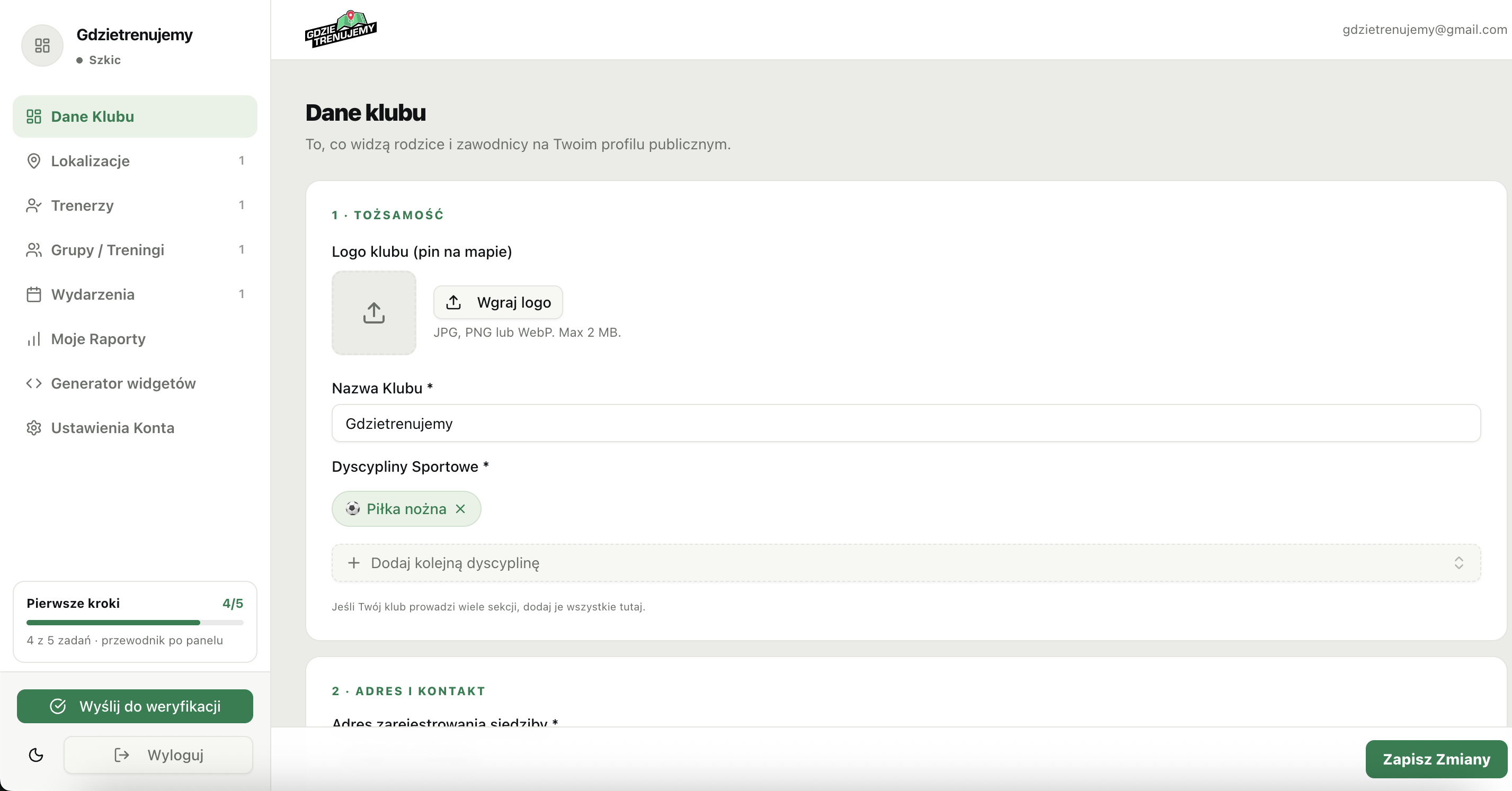Click the dashboard grid icon beside Gdzietrenujemy
The image size is (1512, 791).
coord(42,46)
